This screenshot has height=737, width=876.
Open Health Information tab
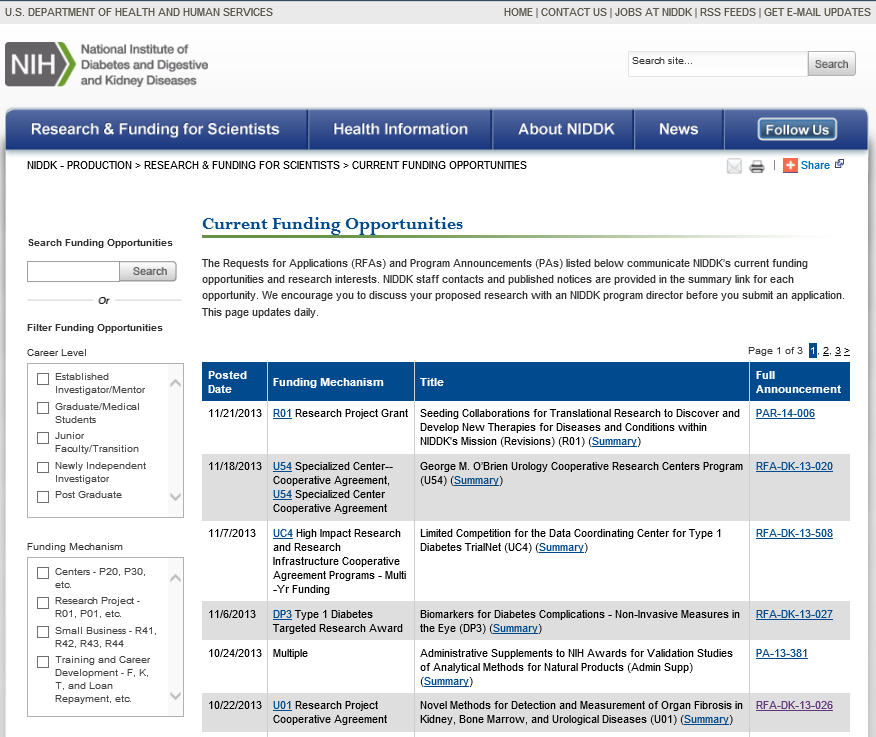click(400, 129)
